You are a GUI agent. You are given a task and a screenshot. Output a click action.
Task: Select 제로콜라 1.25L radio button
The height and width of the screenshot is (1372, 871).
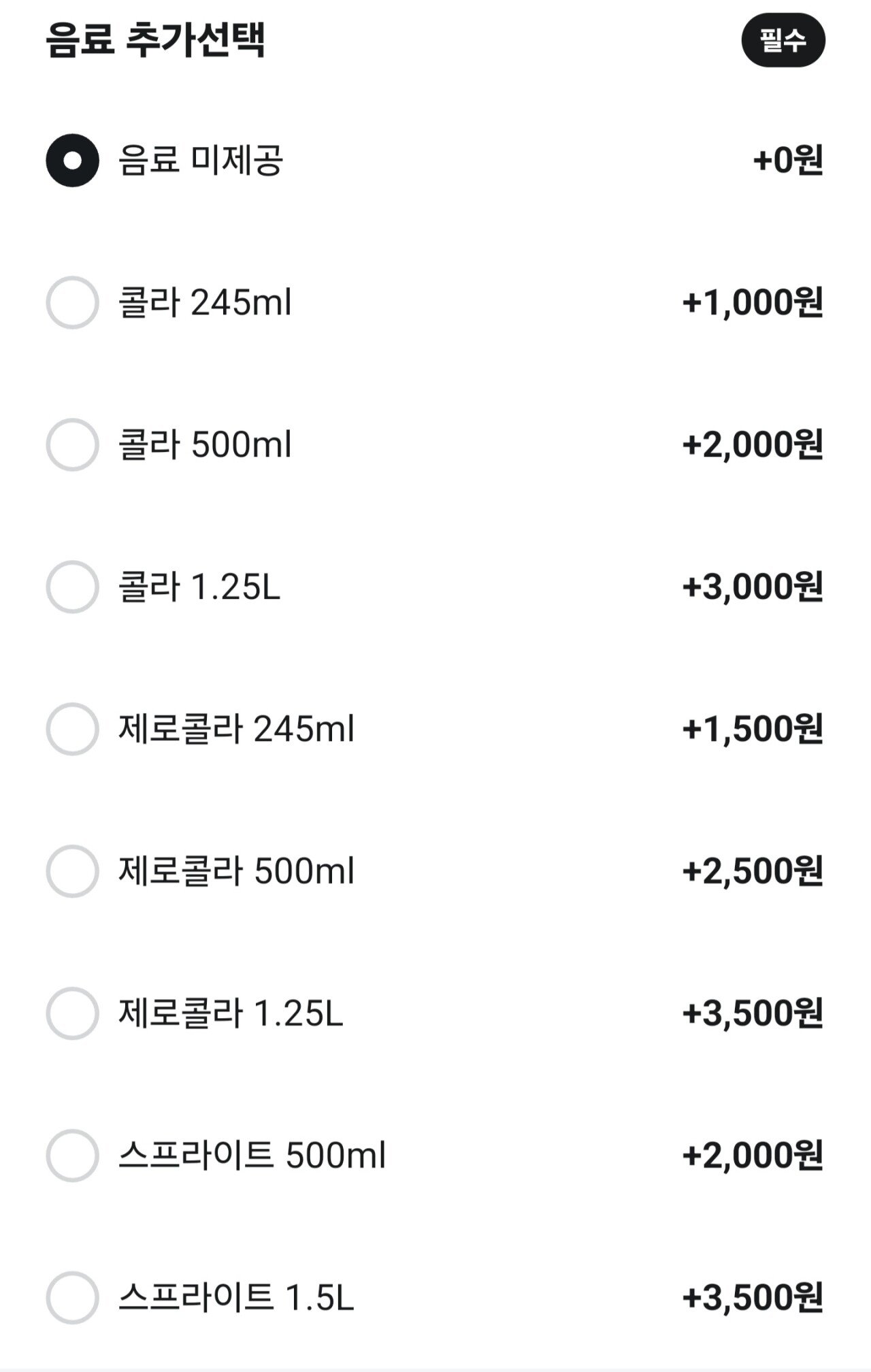click(x=72, y=1013)
